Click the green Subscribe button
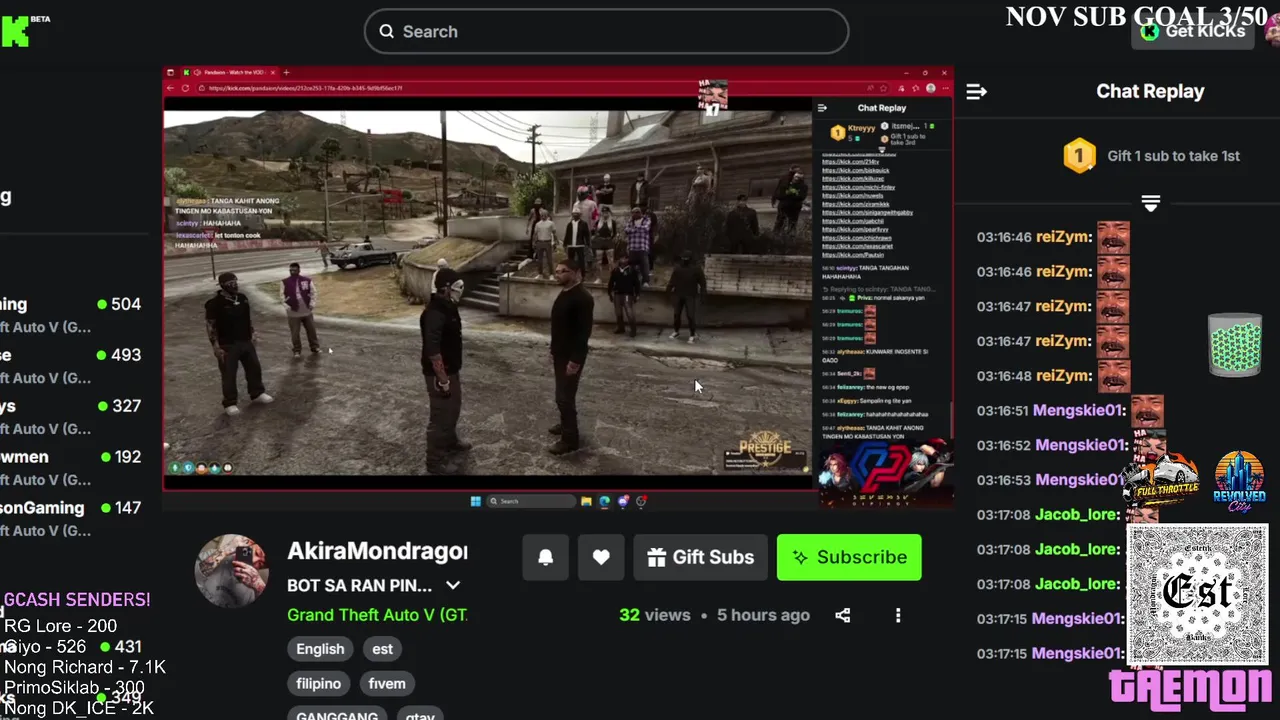Screen dimensions: 1280x720 [849, 558]
